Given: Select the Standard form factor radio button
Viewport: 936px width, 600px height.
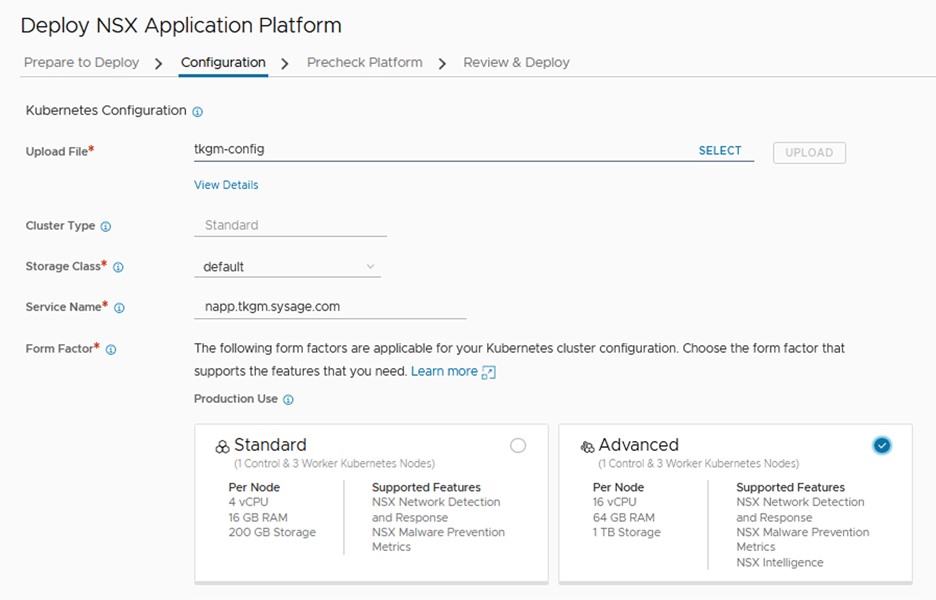Looking at the screenshot, I should click(x=518, y=446).
